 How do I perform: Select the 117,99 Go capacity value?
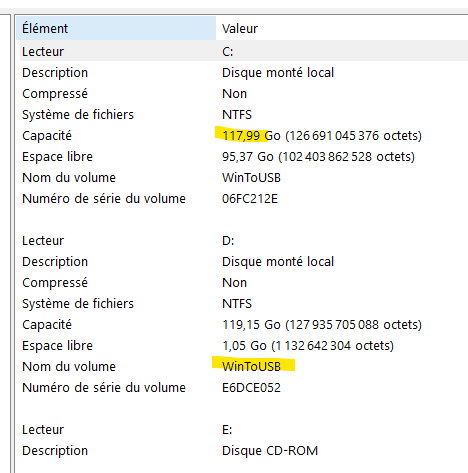[x=322, y=136]
